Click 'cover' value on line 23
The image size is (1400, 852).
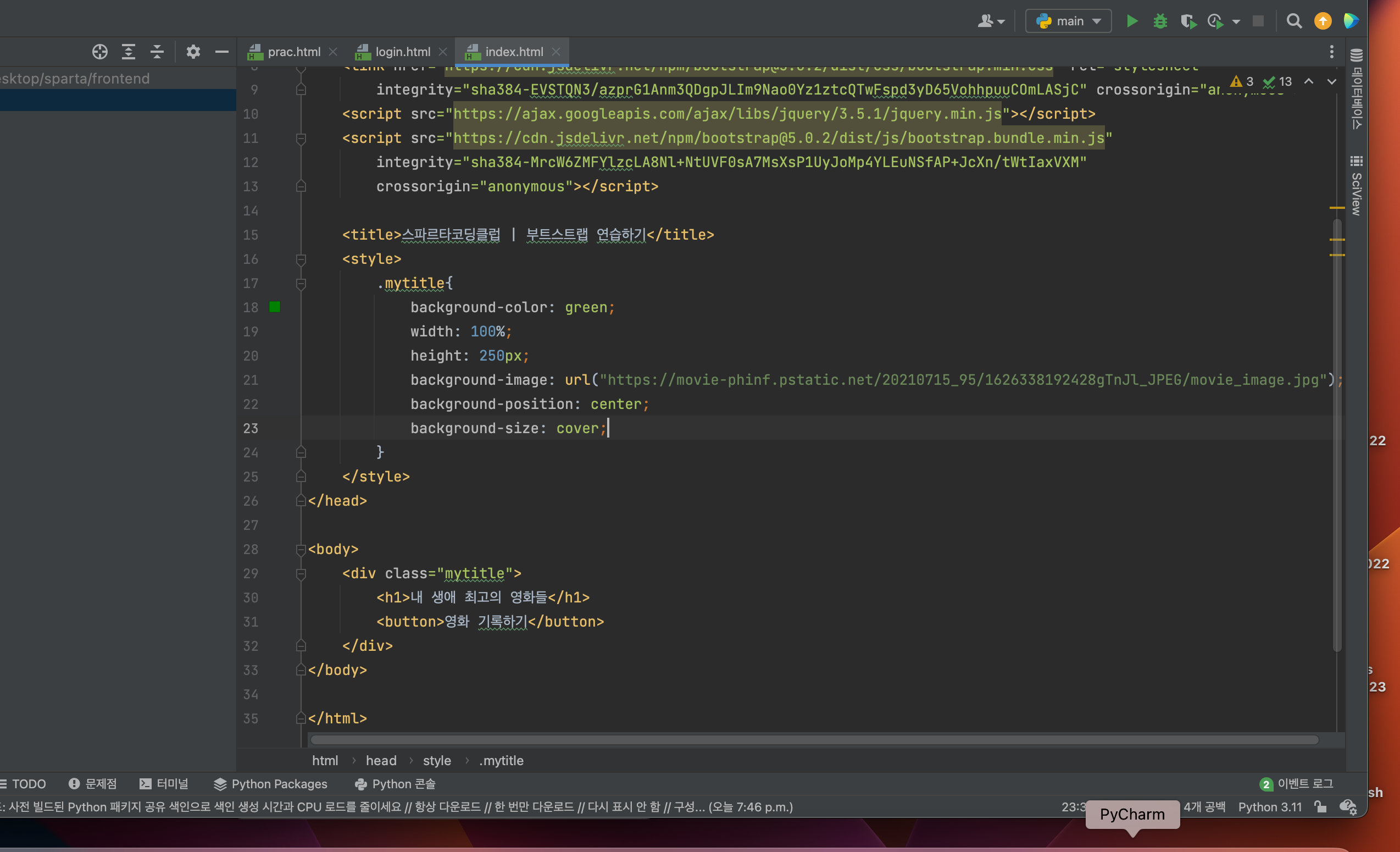coord(577,428)
